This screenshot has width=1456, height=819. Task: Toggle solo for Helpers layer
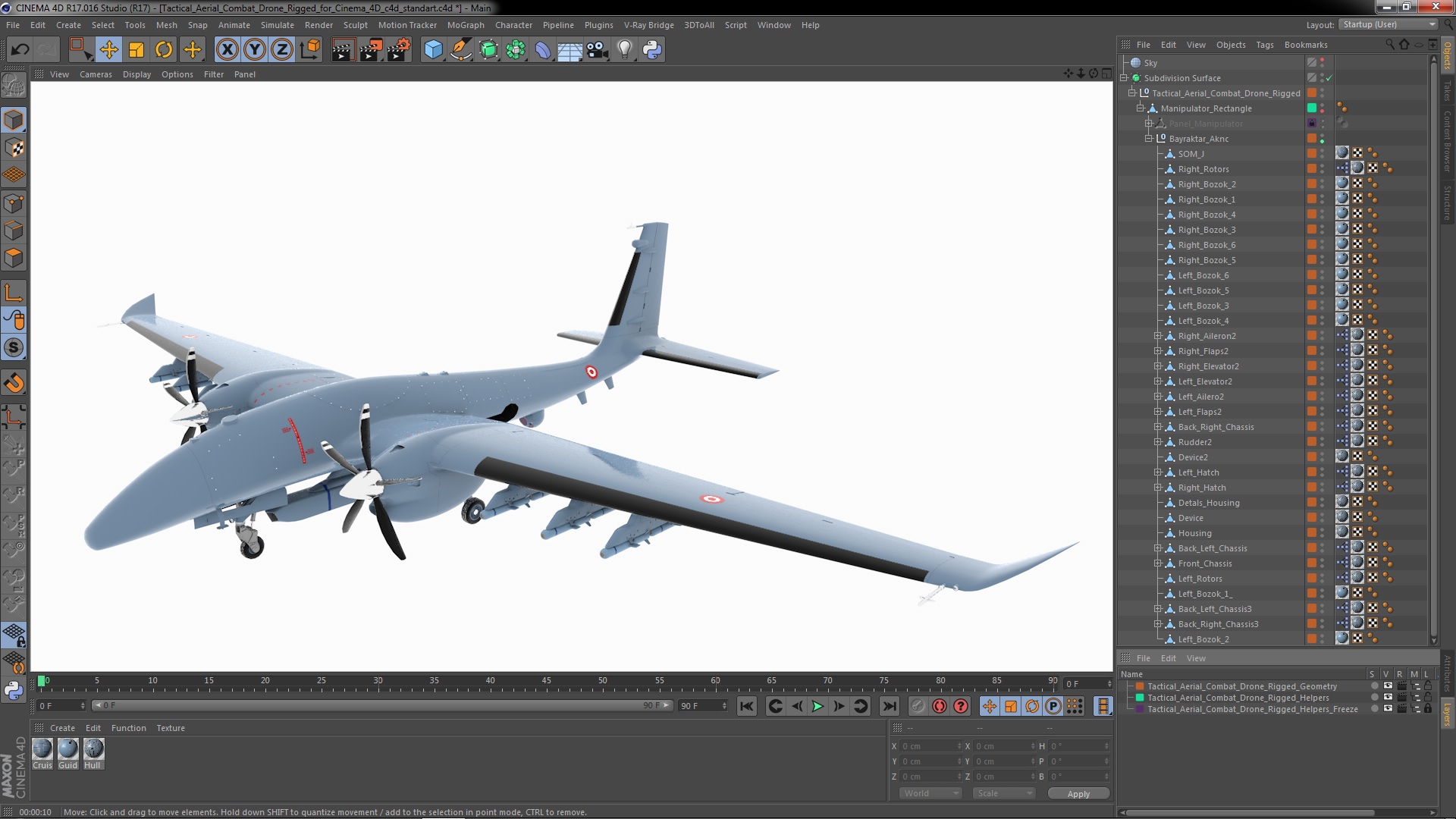pos(1374,698)
